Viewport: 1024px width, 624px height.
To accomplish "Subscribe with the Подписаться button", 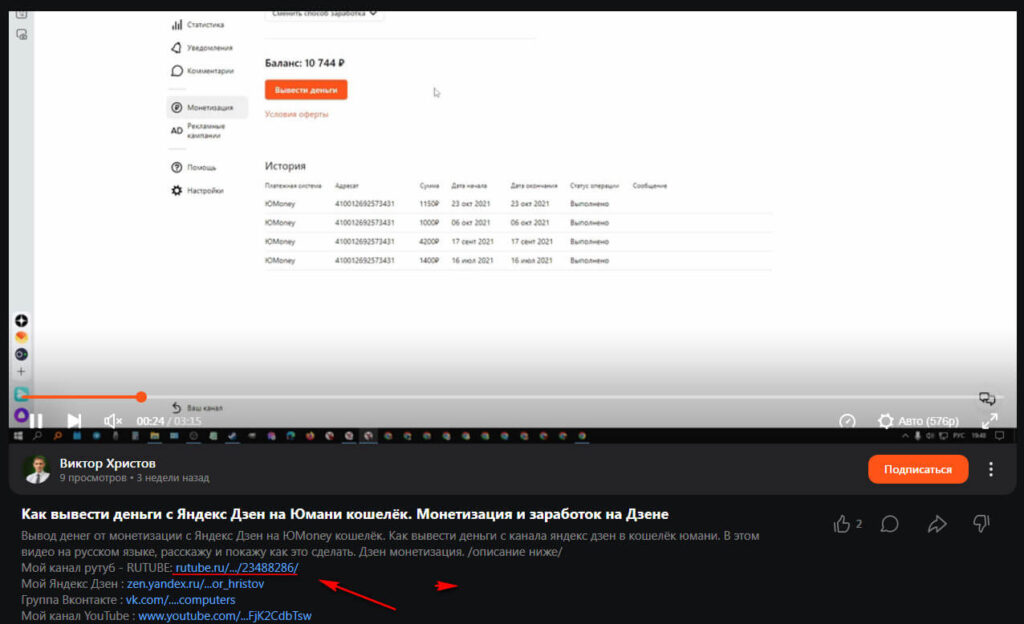I will (917, 469).
